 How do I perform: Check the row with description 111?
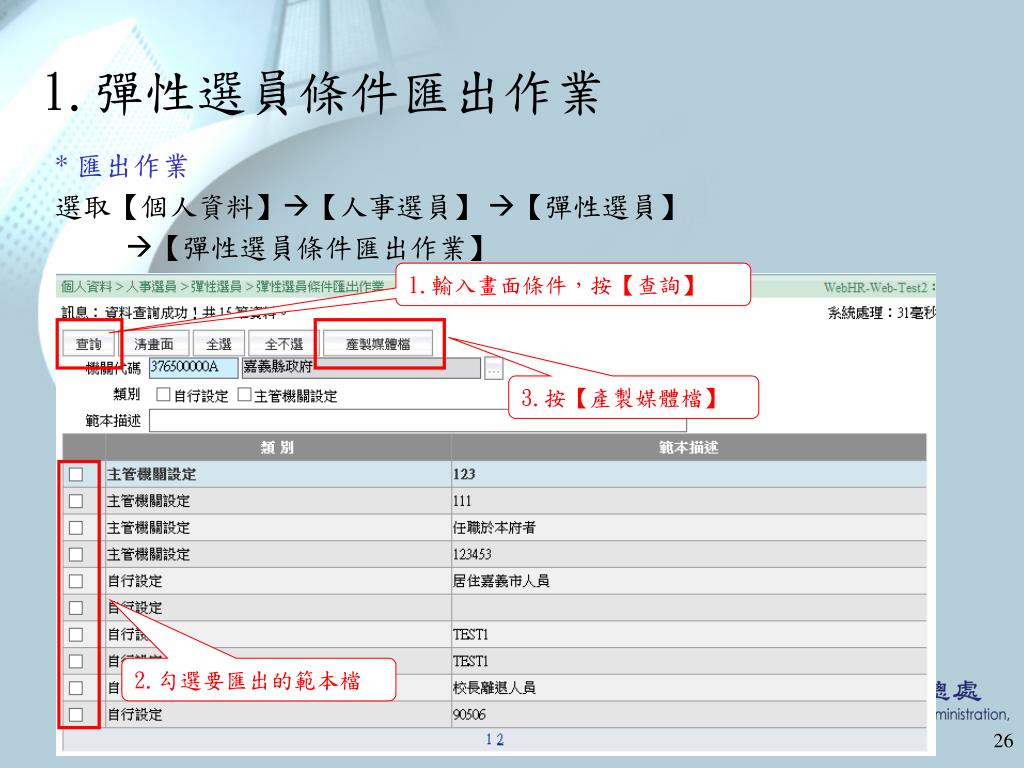(76, 501)
